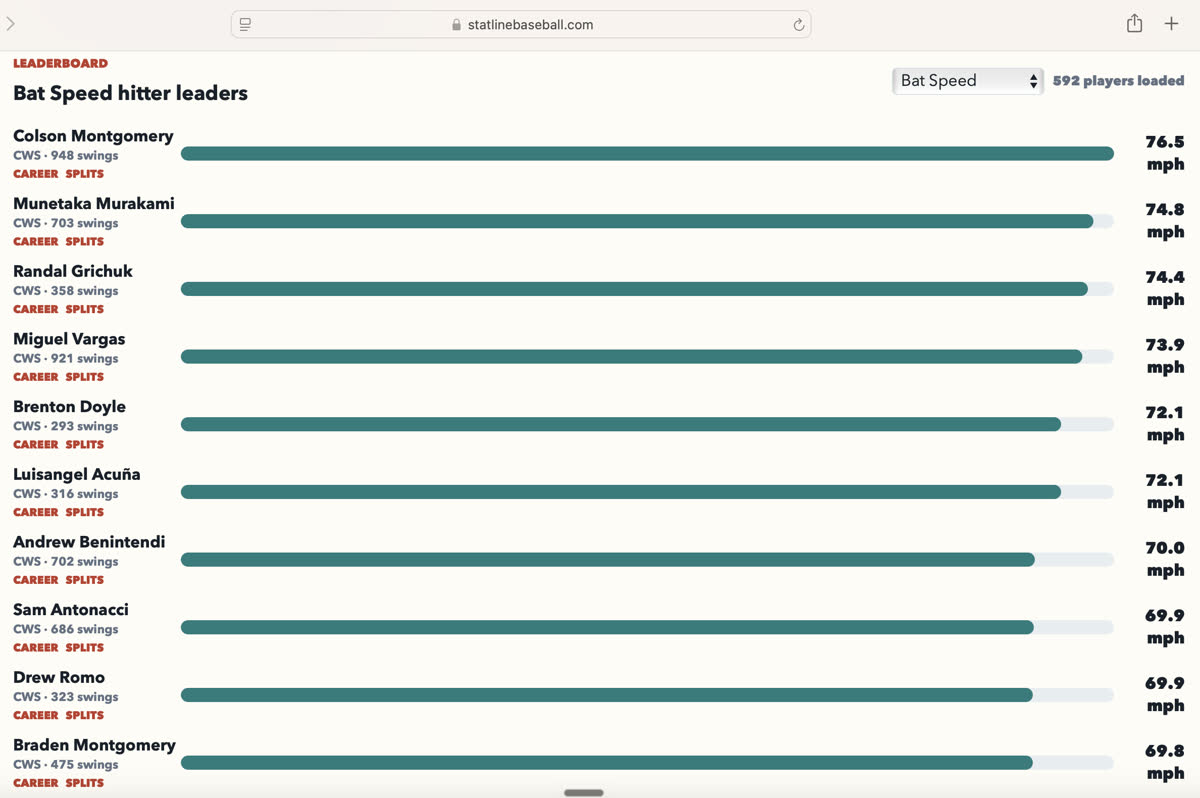Open Sam Antonacci's SPLITS link

[x=85, y=648]
